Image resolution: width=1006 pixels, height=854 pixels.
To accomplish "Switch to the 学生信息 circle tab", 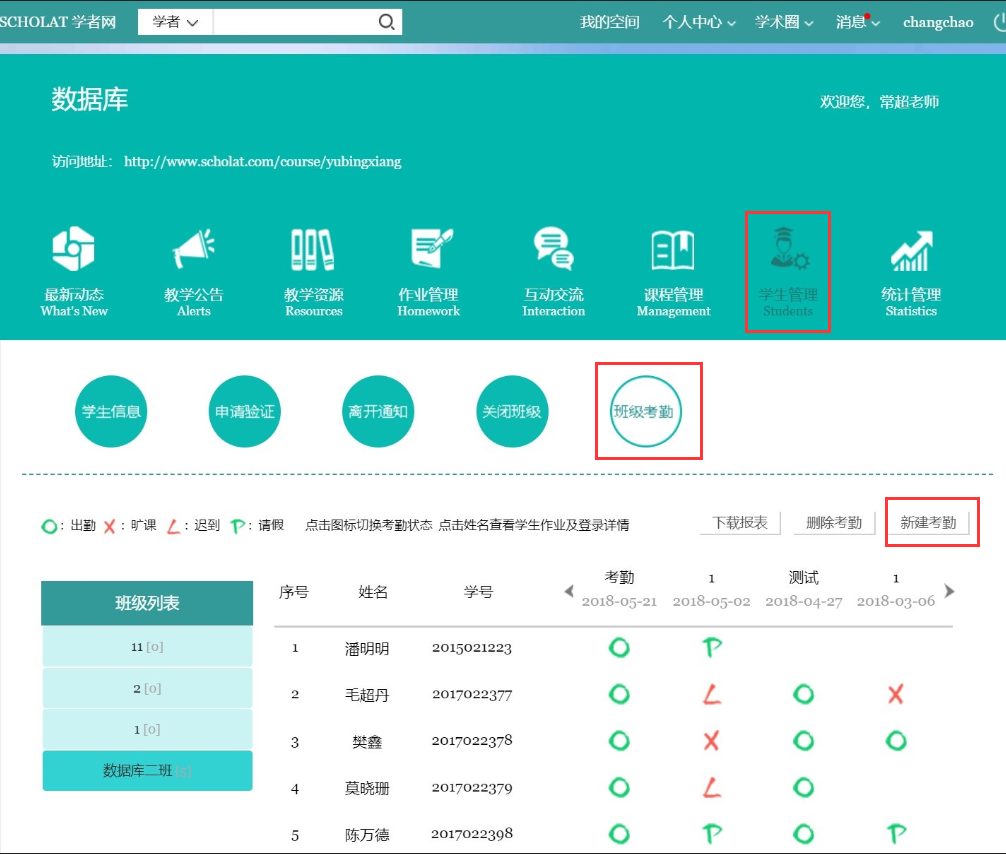I will pos(111,411).
